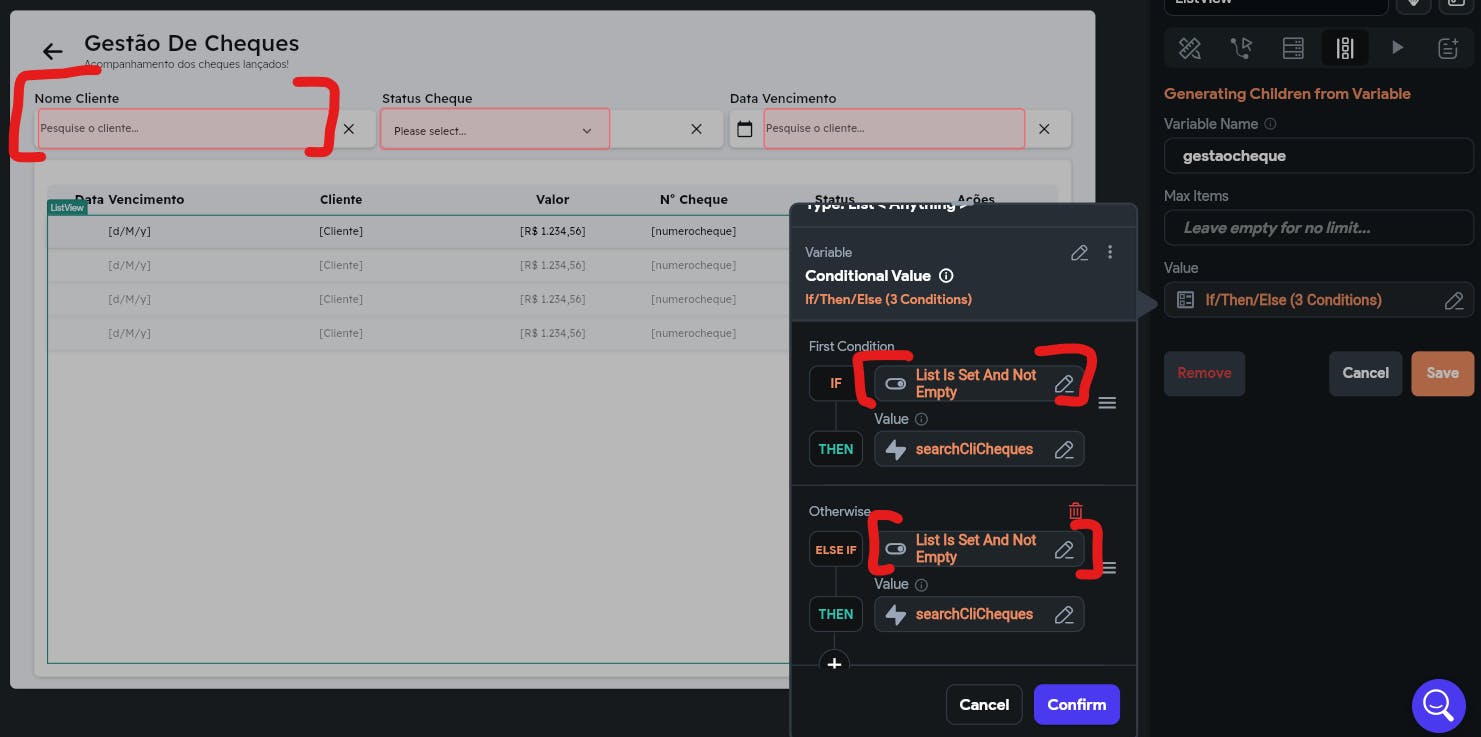The width and height of the screenshot is (1481, 737).
Task: Edit the If/Then/Else value in right panel
Action: click(1454, 300)
